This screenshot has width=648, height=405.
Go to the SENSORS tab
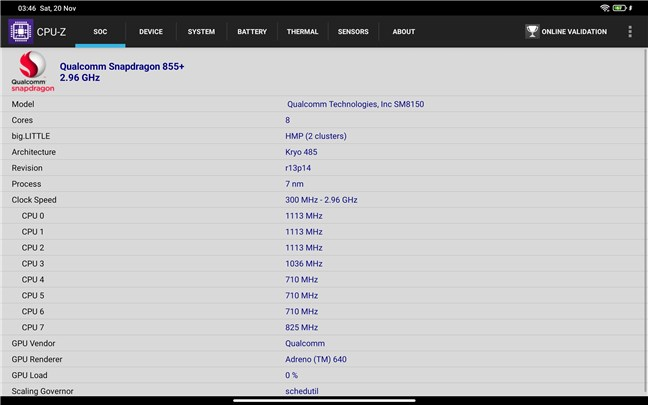tap(353, 31)
